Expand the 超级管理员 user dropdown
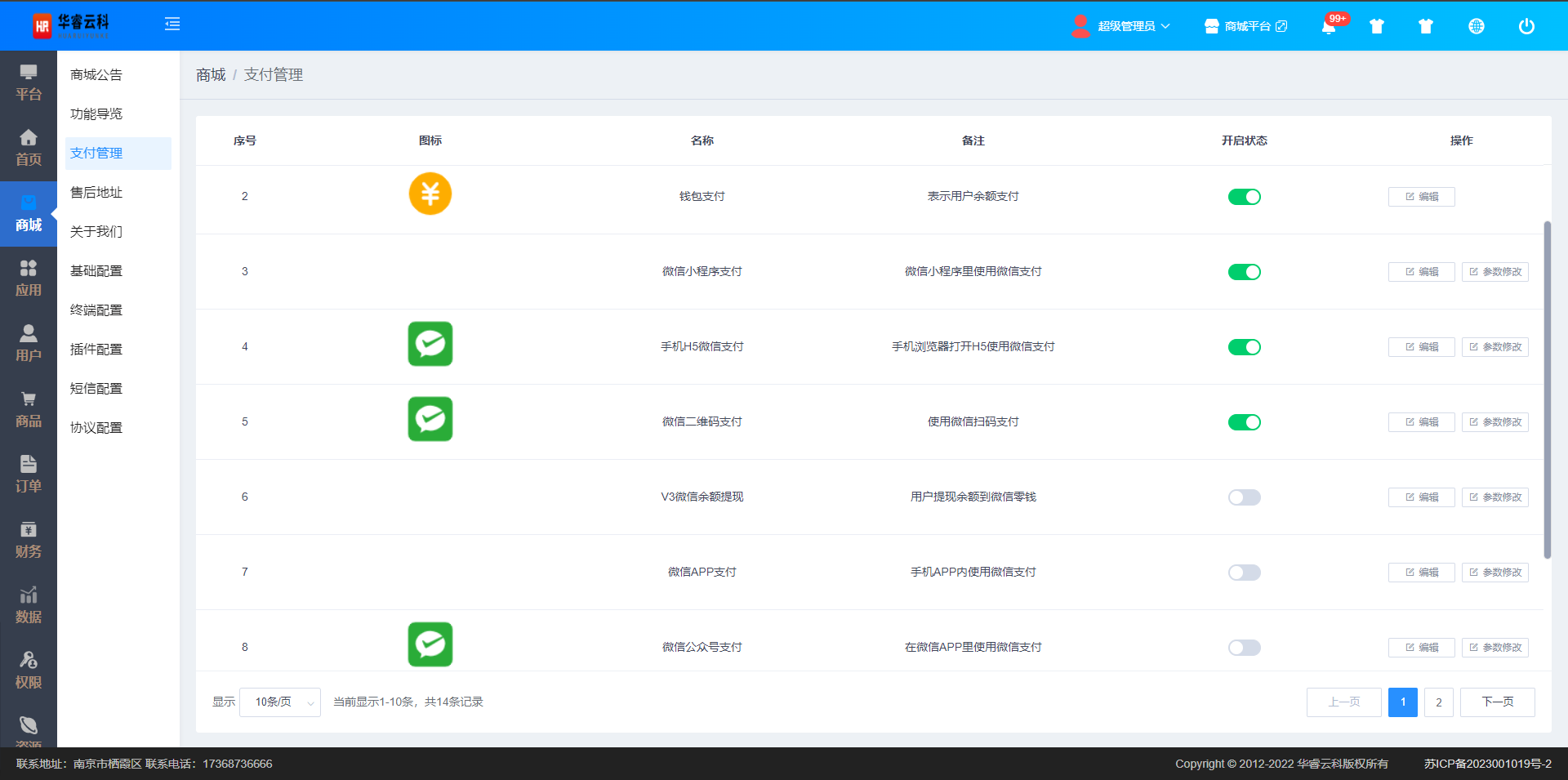 coord(1133,26)
